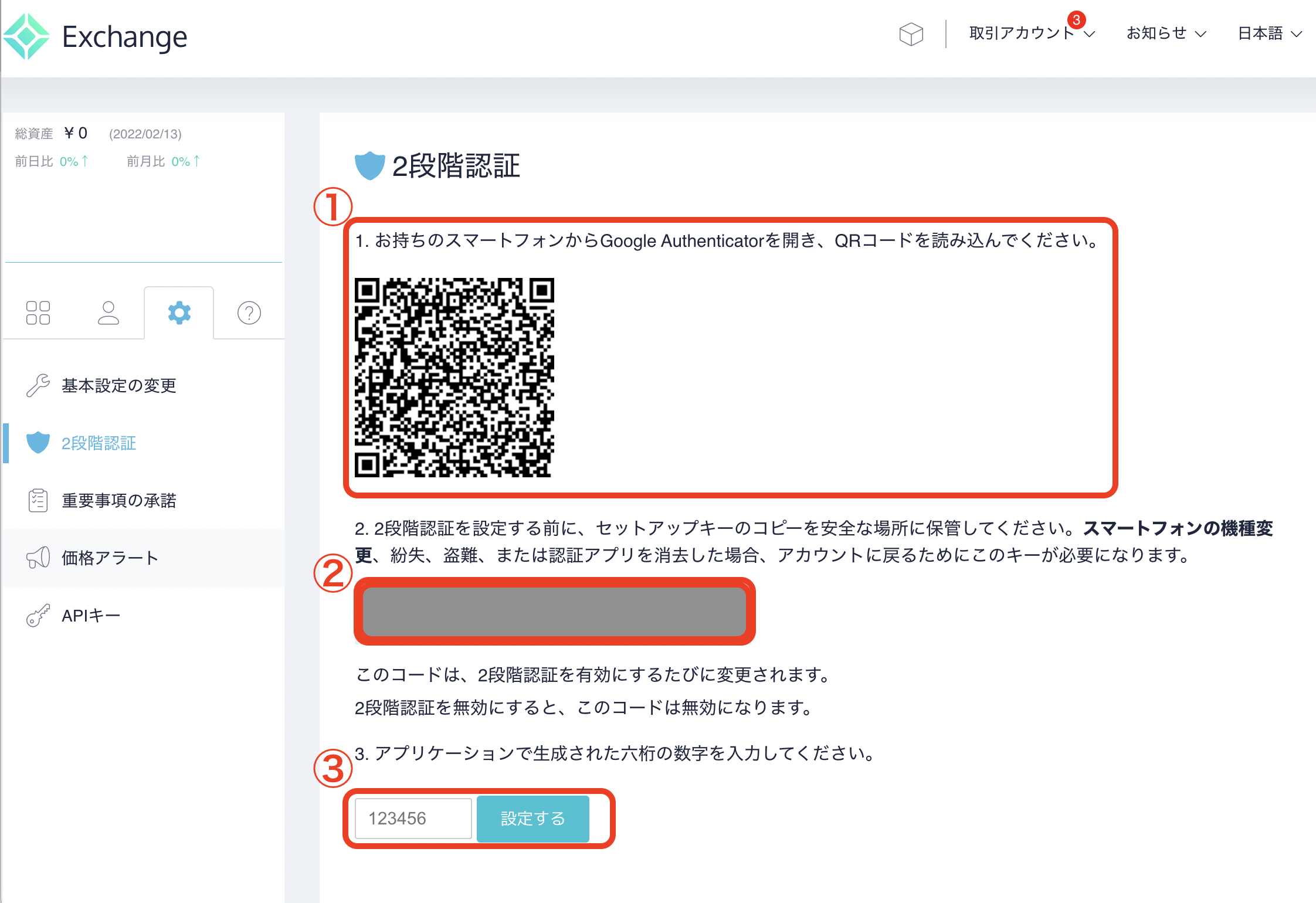
Task: Open the help question mark tab
Action: (249, 313)
